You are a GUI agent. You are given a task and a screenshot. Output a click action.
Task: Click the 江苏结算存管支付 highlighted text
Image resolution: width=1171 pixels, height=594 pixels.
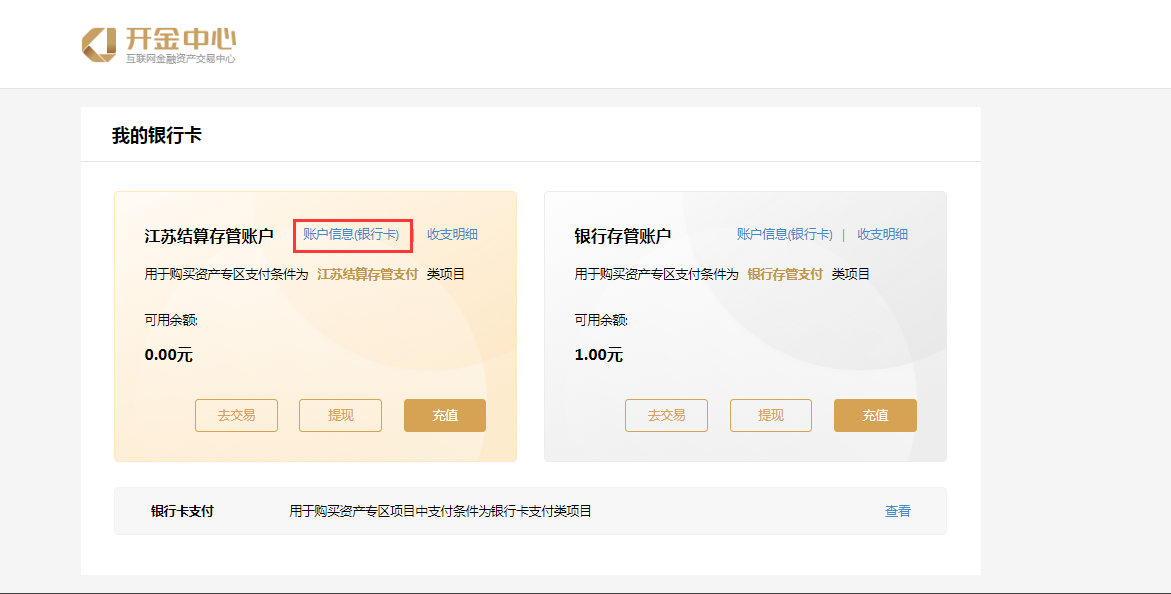click(x=367, y=274)
